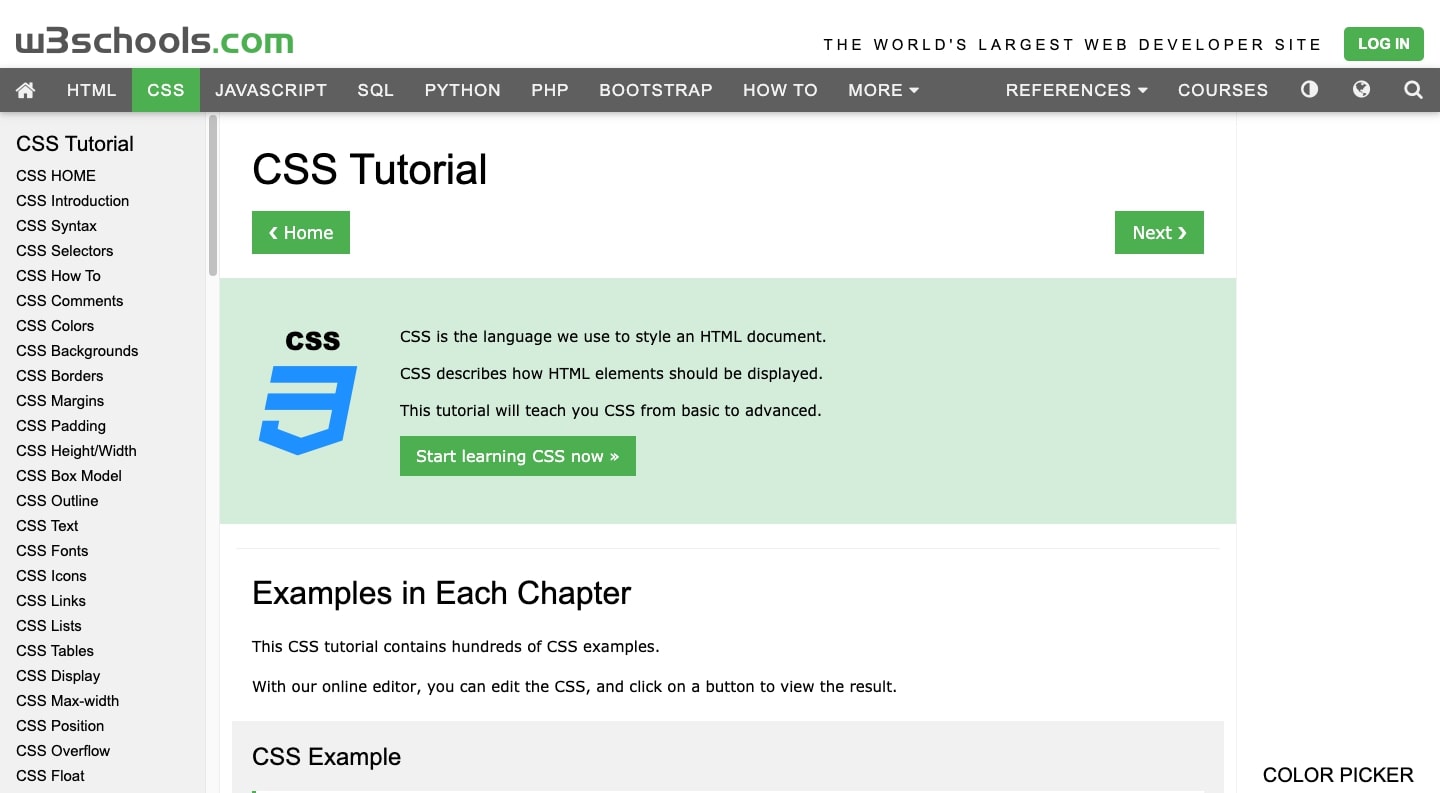Click the COLOR PICKER heading

pos(1338,775)
